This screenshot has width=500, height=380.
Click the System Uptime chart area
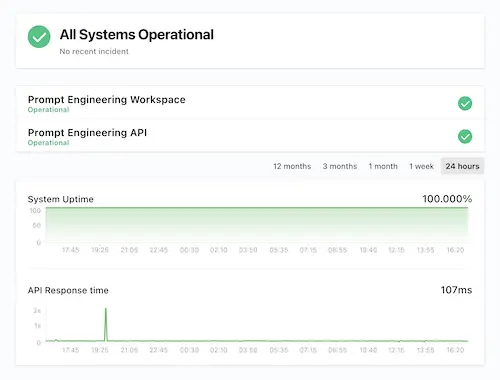tap(257, 225)
